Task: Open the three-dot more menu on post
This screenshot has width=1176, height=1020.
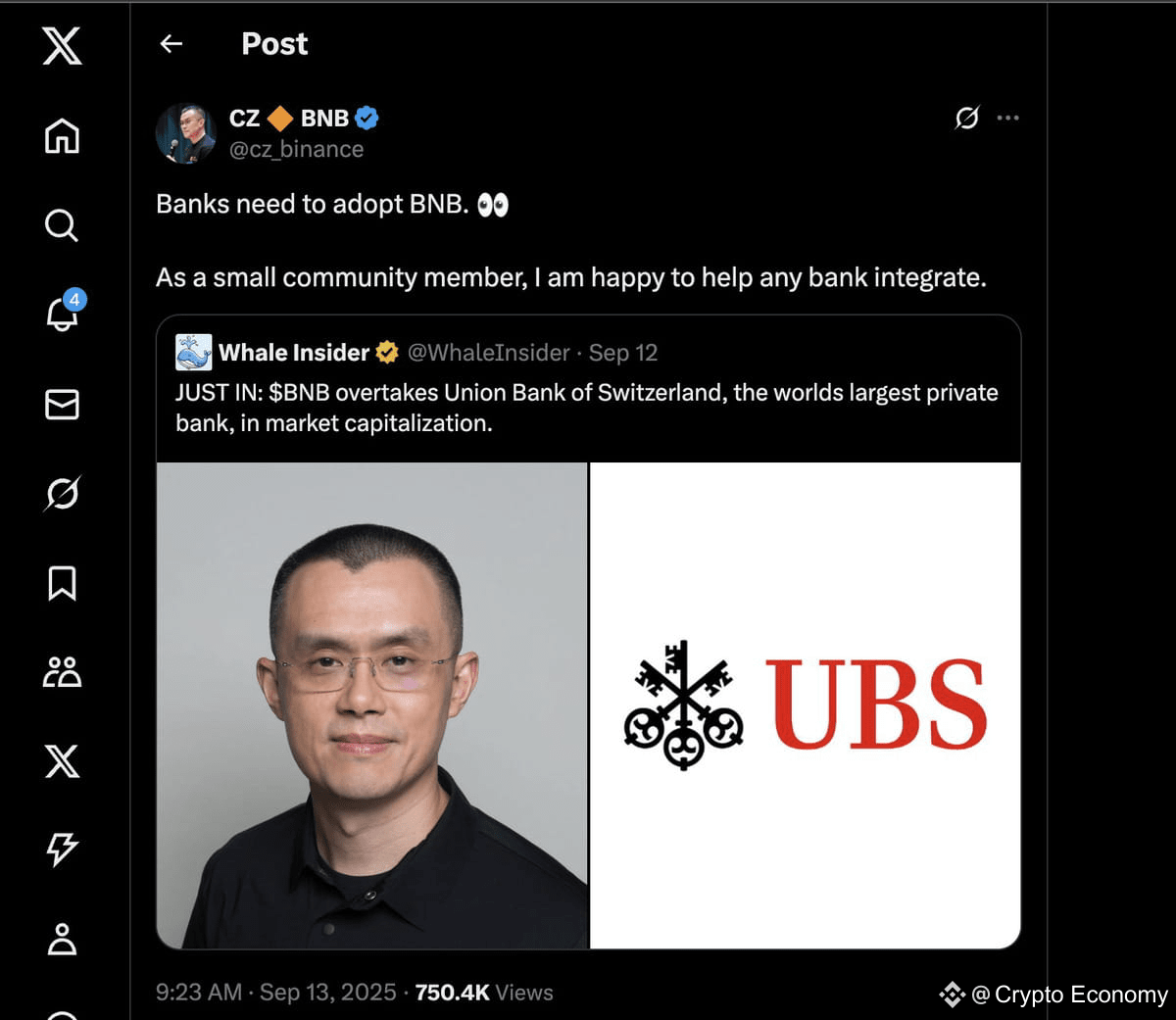Action: [x=1007, y=118]
